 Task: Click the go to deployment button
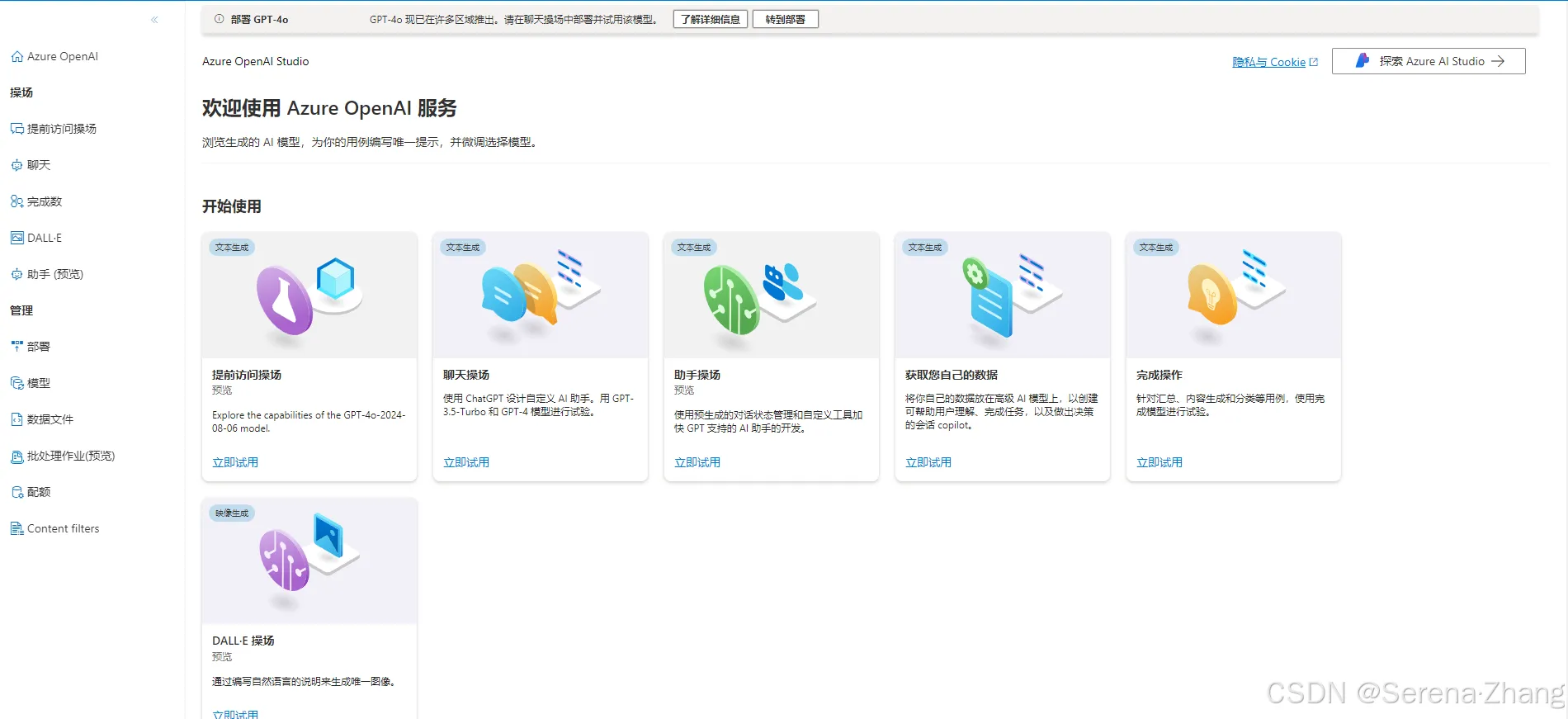(x=785, y=20)
